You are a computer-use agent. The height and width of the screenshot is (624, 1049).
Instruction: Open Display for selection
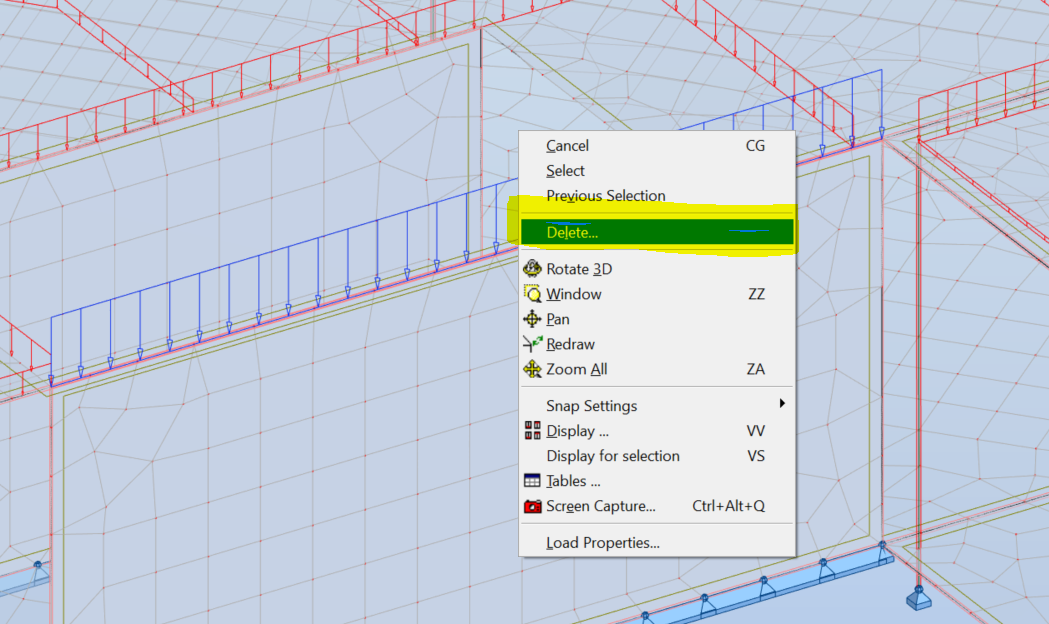(x=613, y=455)
